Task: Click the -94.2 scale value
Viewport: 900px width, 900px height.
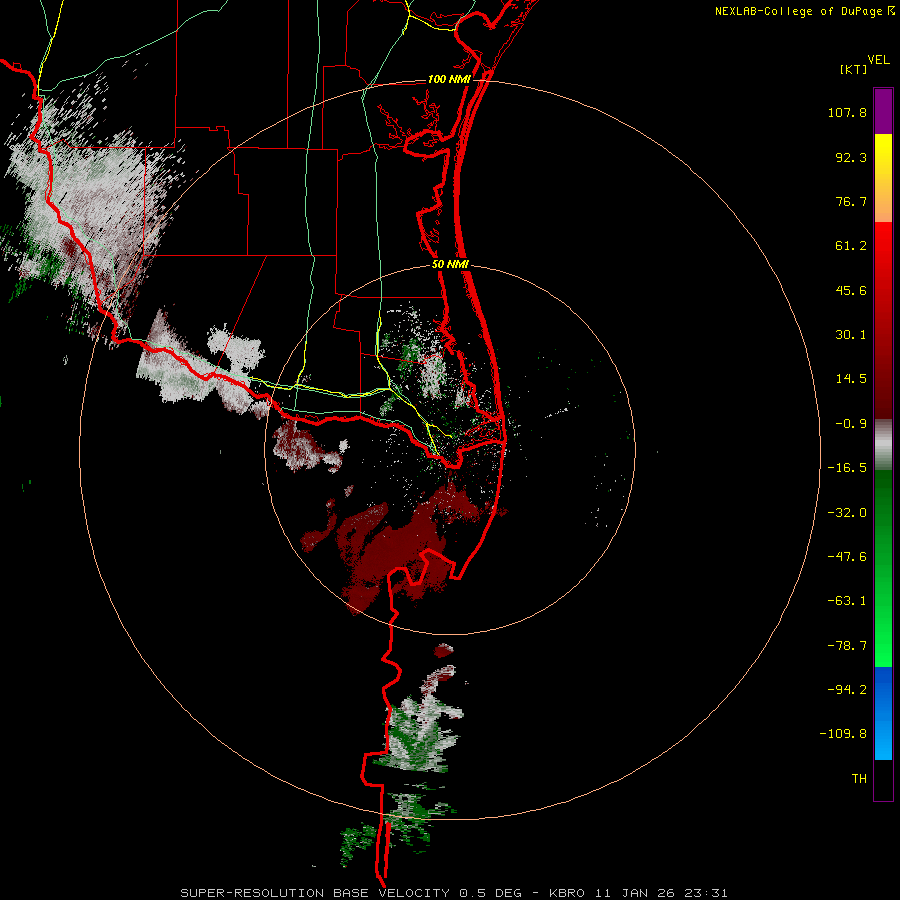Action: [x=847, y=689]
